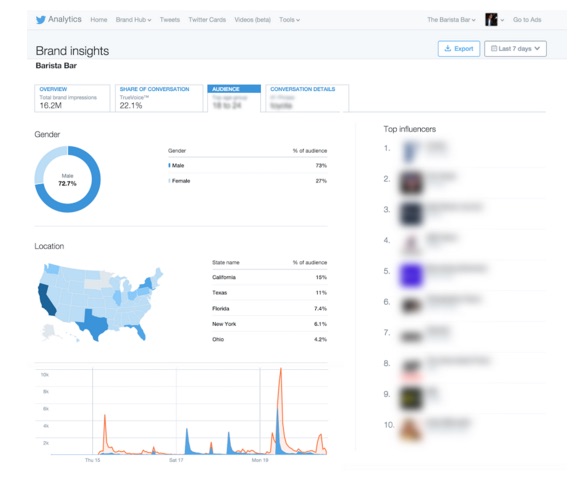
Task: Go to the Tweets section
Action: pos(169,20)
